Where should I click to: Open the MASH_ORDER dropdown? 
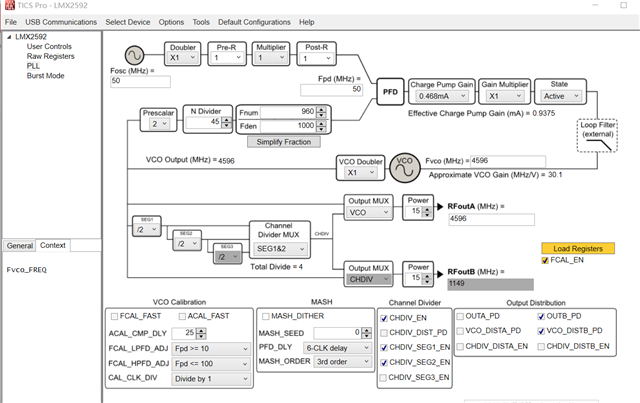342,362
